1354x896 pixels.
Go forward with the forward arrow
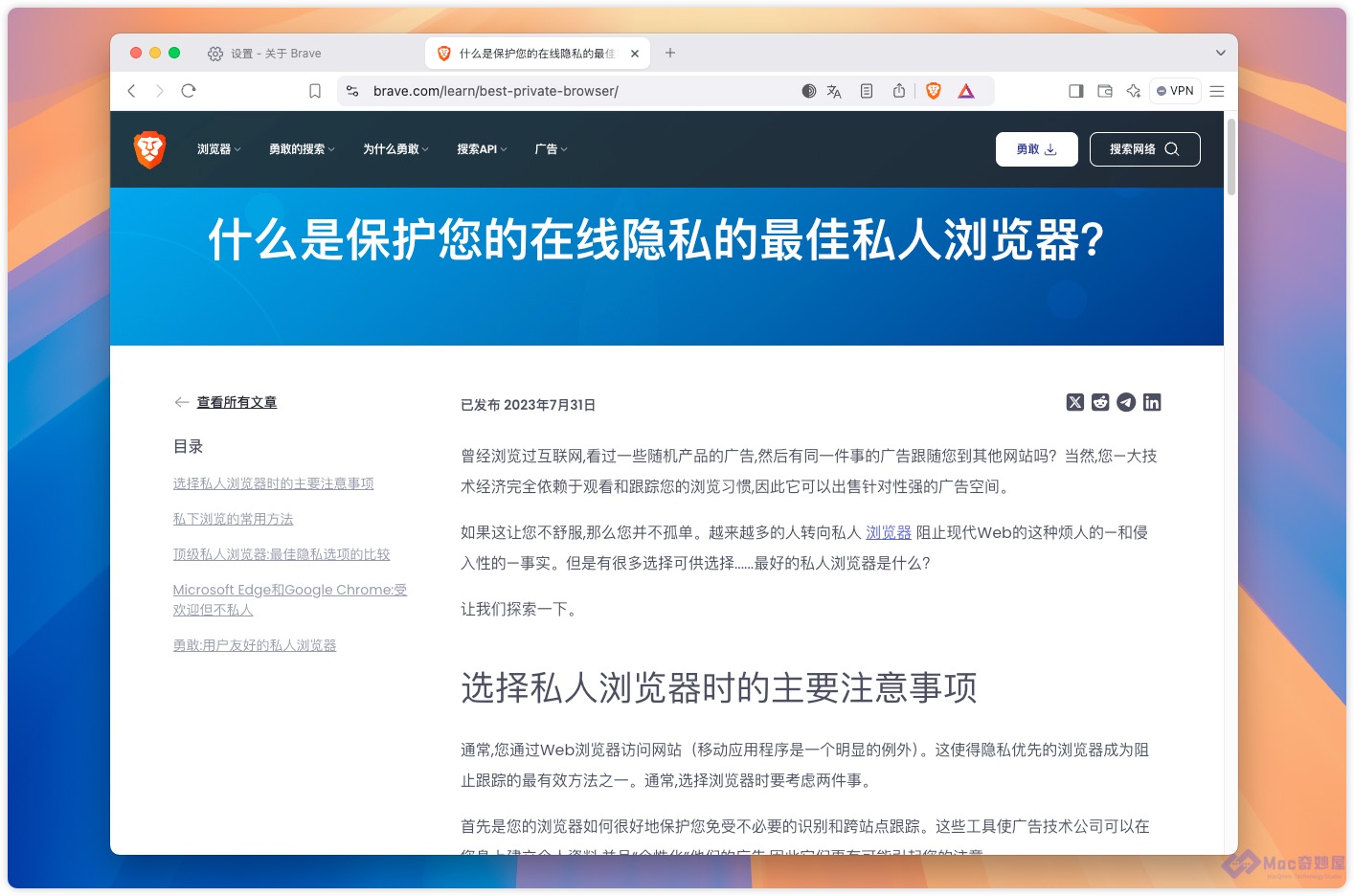coord(160,91)
